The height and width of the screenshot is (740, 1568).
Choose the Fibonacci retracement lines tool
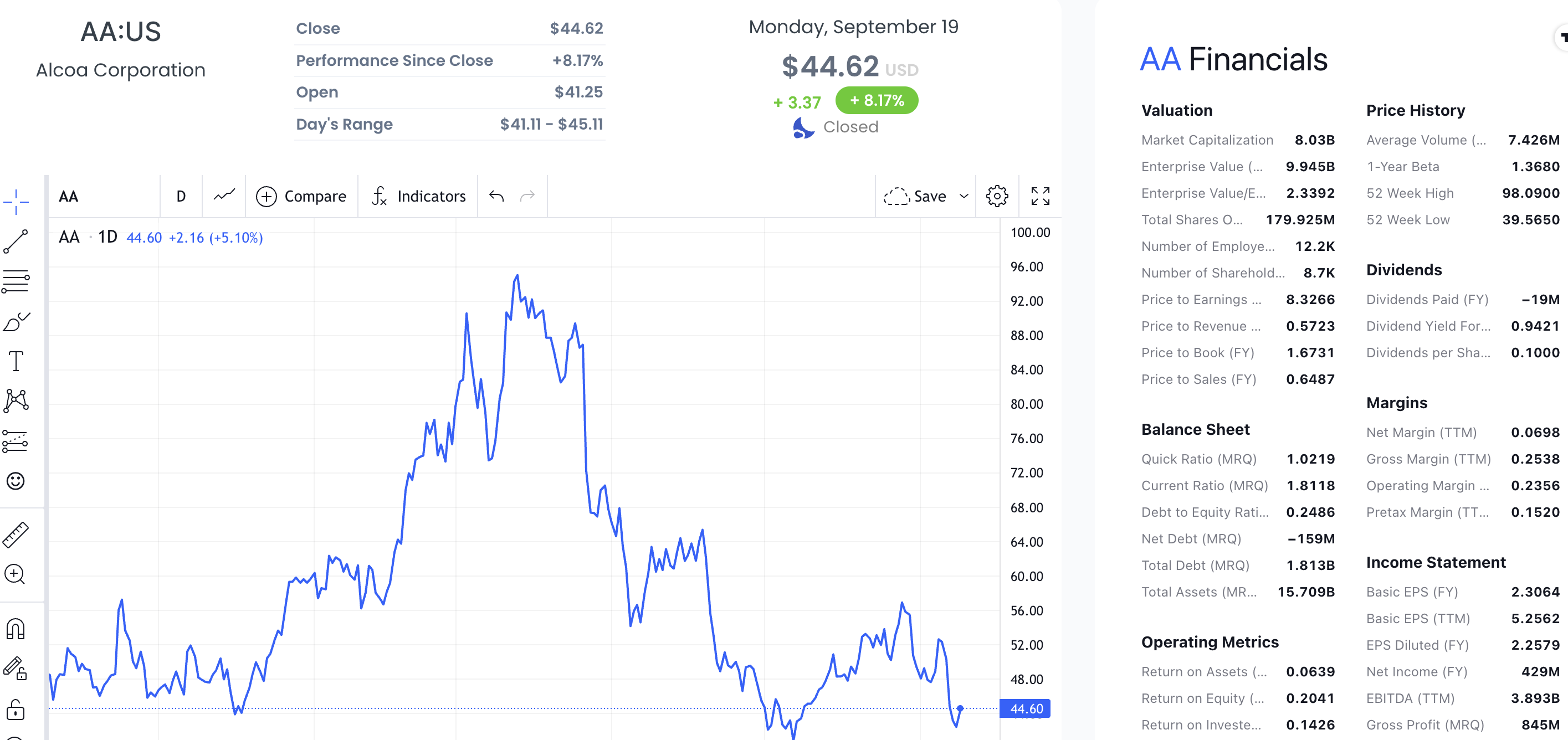(16, 281)
